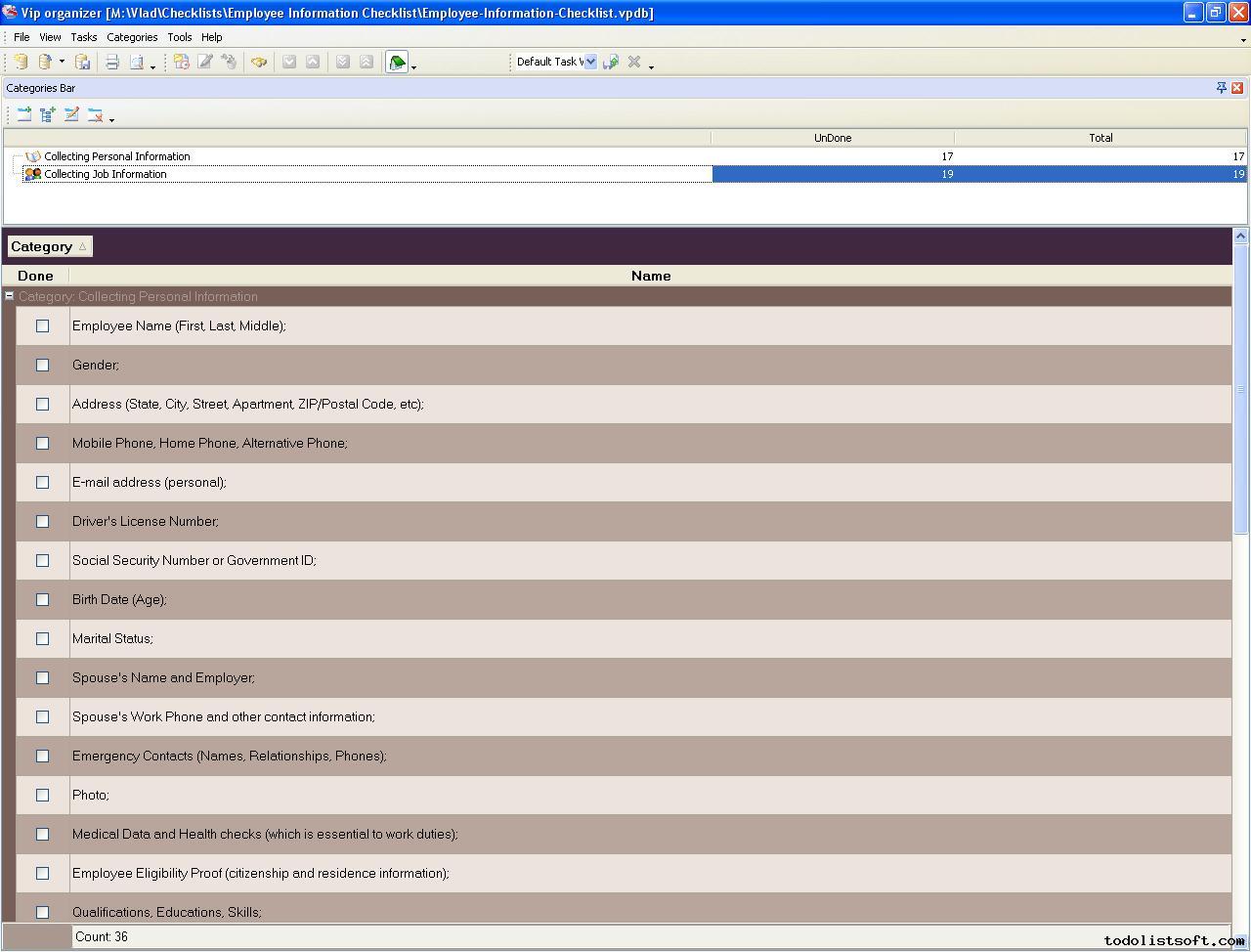Open the Tasks menu
The width and height of the screenshot is (1251, 952).
pos(83,37)
